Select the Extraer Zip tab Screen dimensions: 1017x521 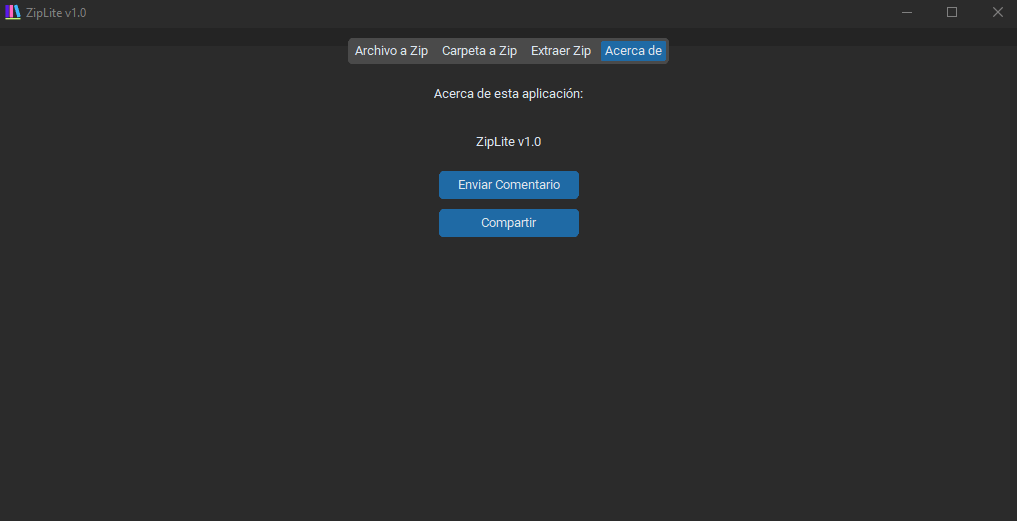561,51
